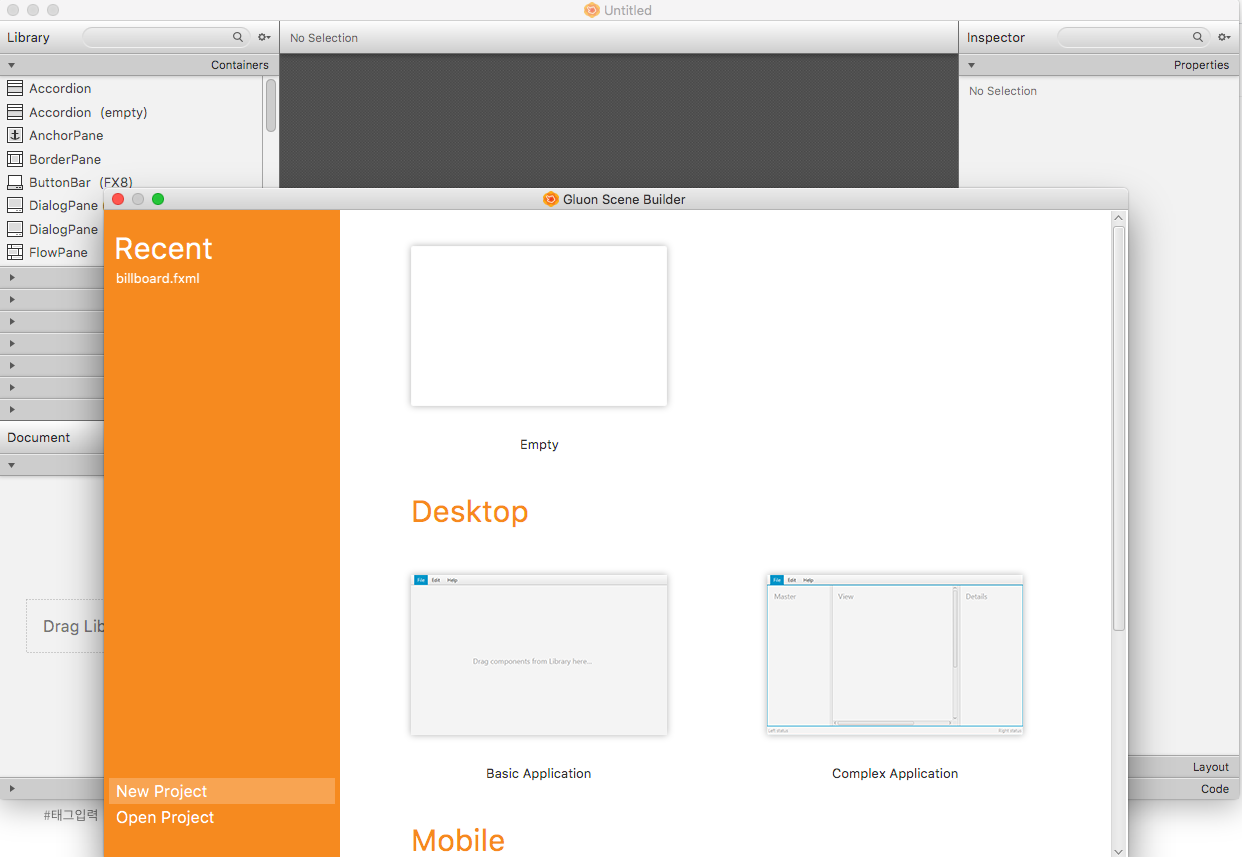Click the welcome dialog vertical scrollbar thumb
1242x857 pixels.
tap(1119, 428)
